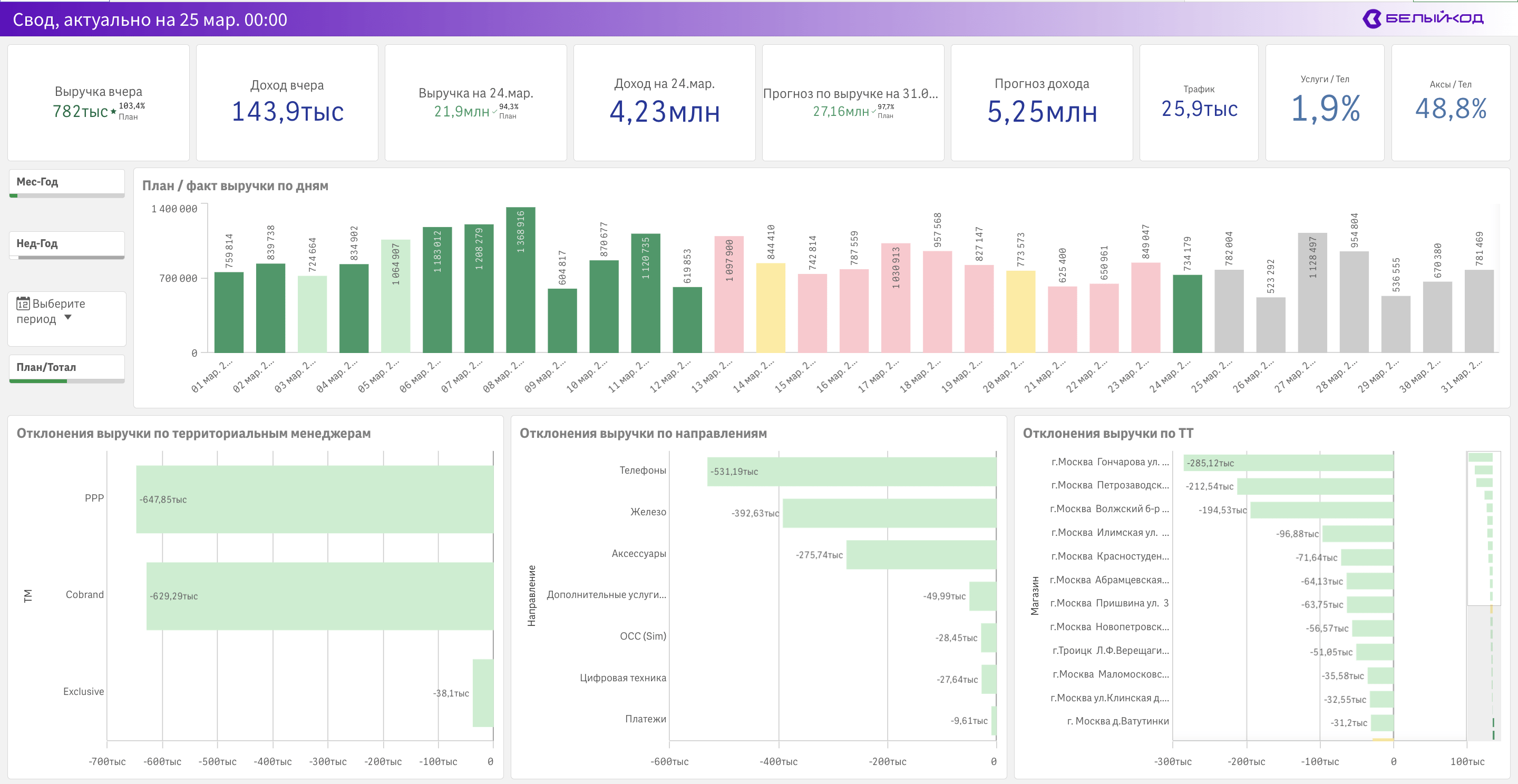Screen dimensions: 1518x784
Task: Click the Доход вчера KPI card
Action: click(287, 103)
